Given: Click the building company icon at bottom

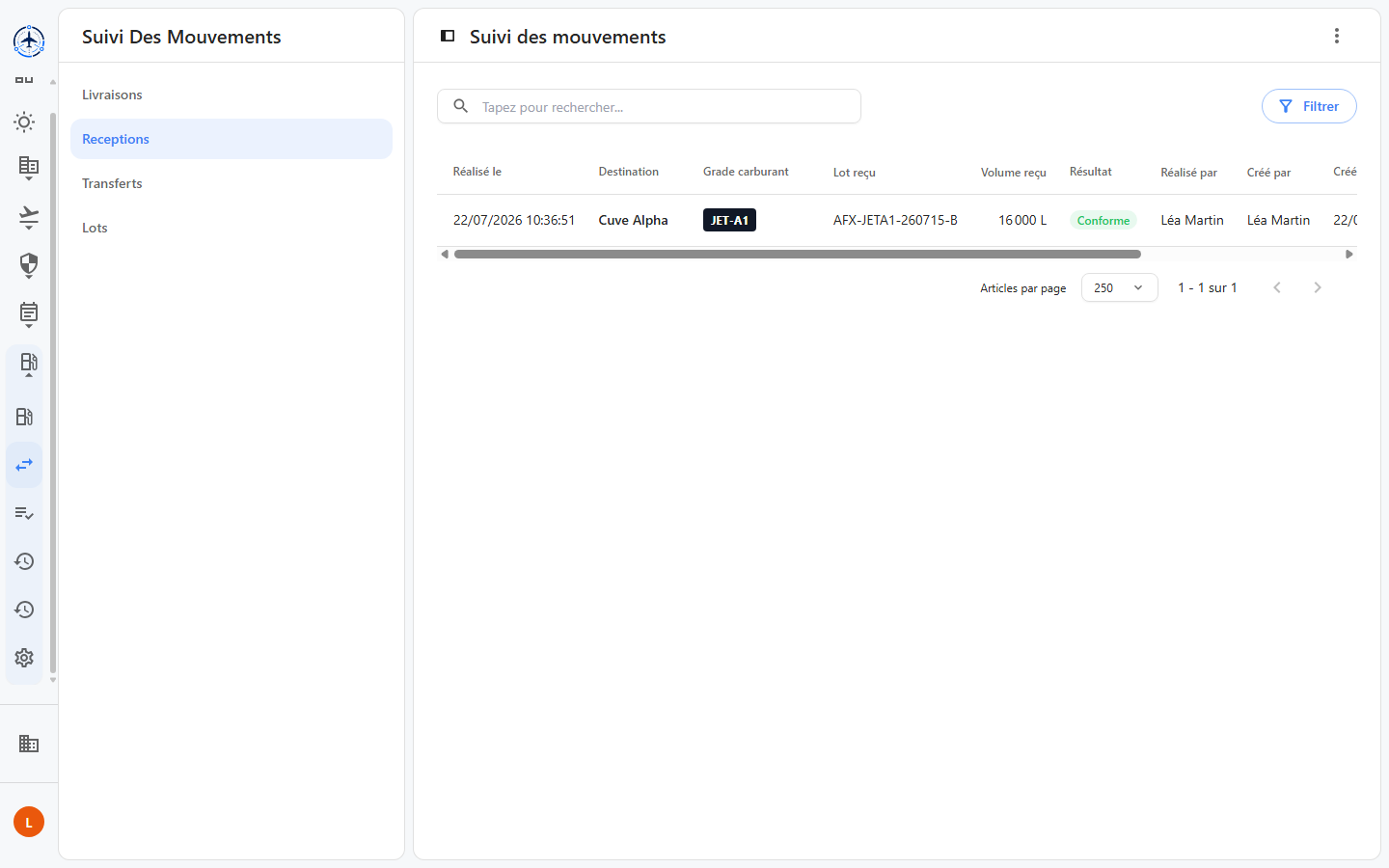Looking at the screenshot, I should tap(29, 744).
